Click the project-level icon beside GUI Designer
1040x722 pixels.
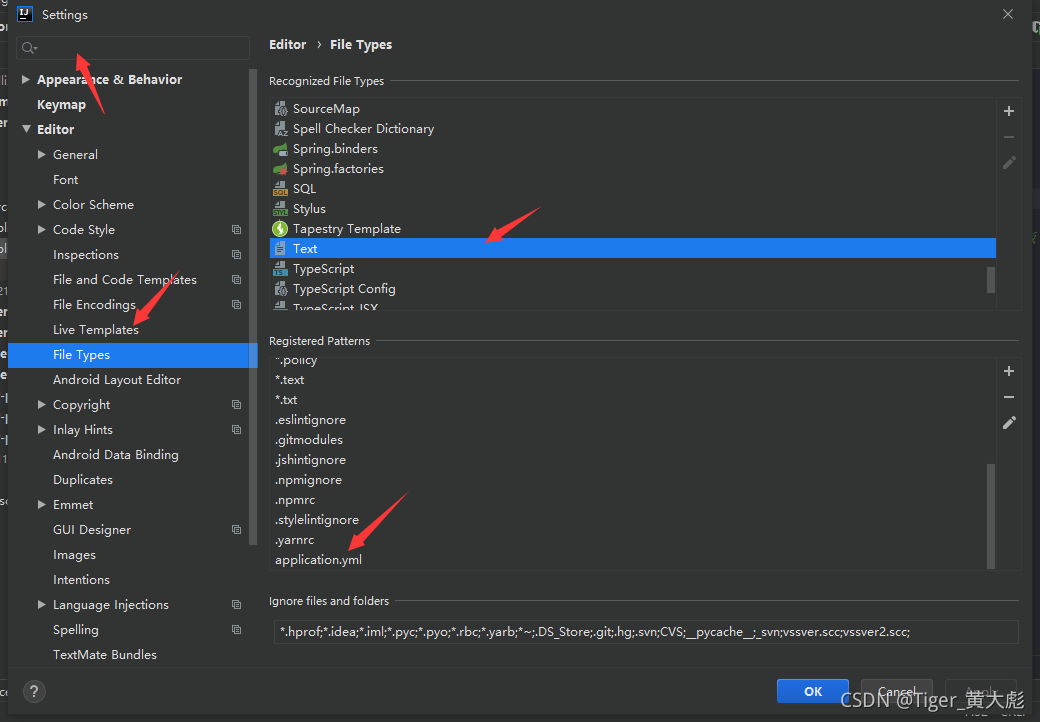[x=236, y=530]
